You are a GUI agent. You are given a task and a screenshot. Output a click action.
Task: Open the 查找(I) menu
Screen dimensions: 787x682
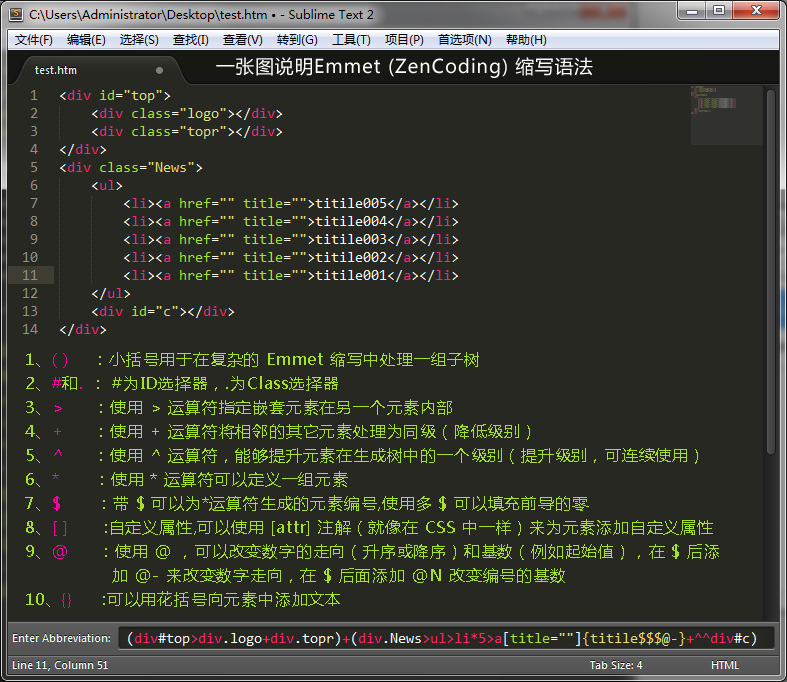tap(191, 40)
